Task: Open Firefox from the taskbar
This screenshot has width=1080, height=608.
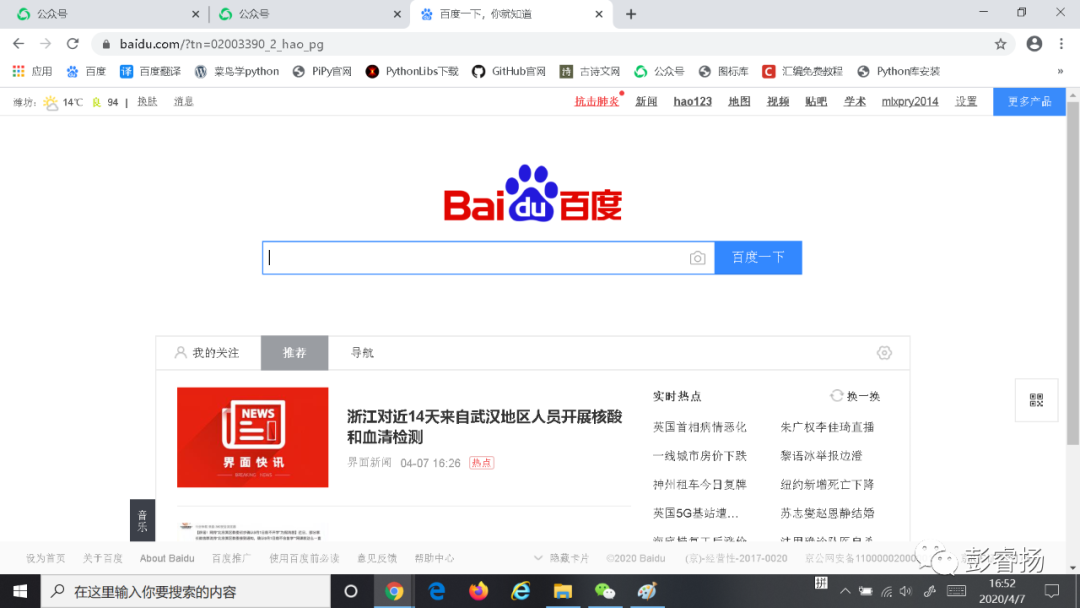Action: pos(478,591)
